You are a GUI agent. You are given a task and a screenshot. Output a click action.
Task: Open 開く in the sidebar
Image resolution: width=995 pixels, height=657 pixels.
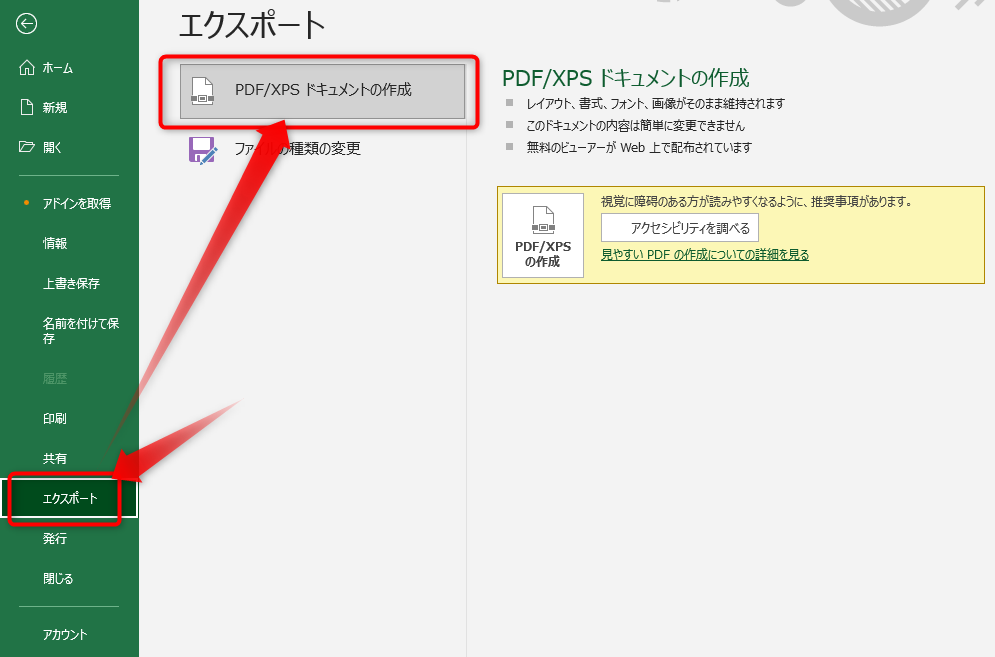coord(52,148)
